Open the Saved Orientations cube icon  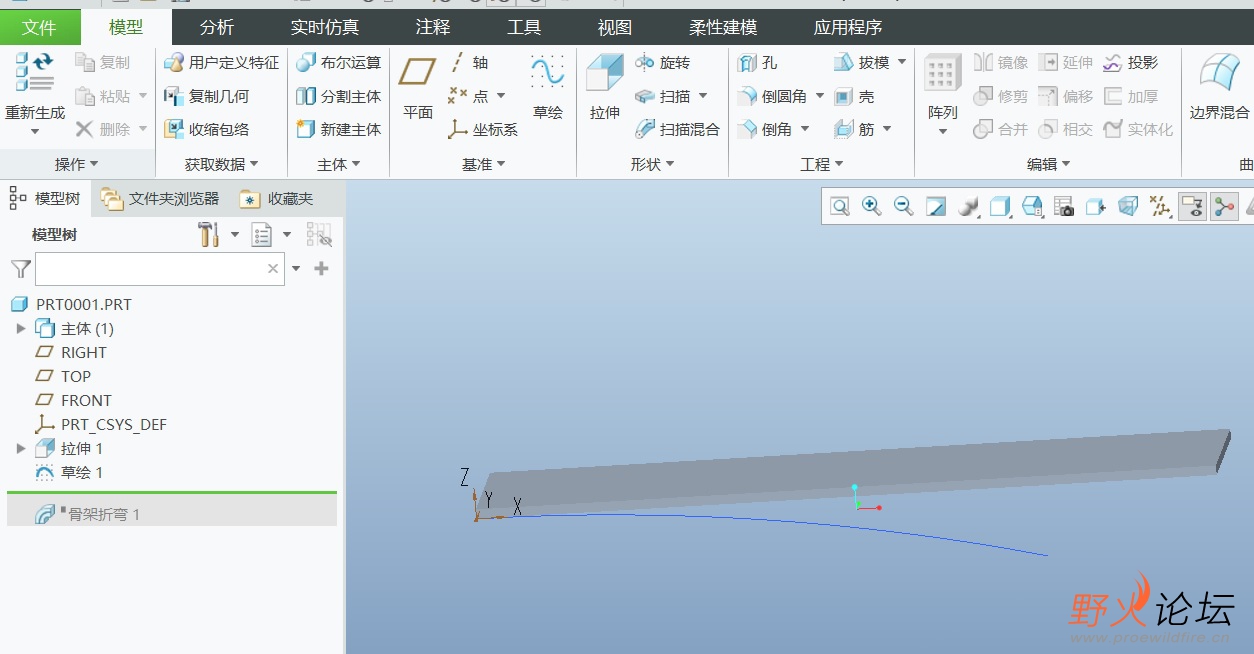pos(1033,206)
